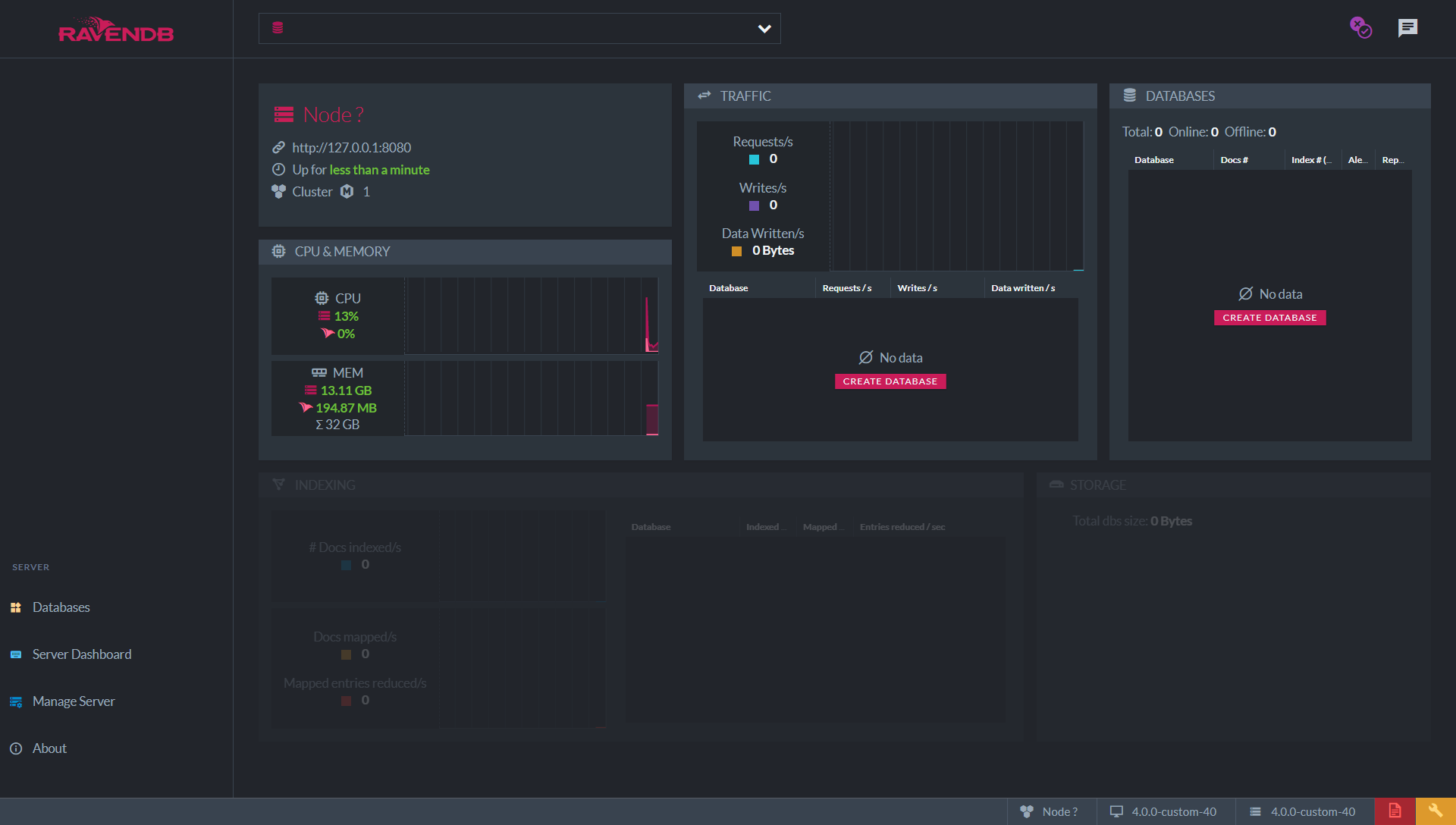The height and width of the screenshot is (825, 1456).
Task: Click the traffic requests graph
Action: (x=956, y=196)
